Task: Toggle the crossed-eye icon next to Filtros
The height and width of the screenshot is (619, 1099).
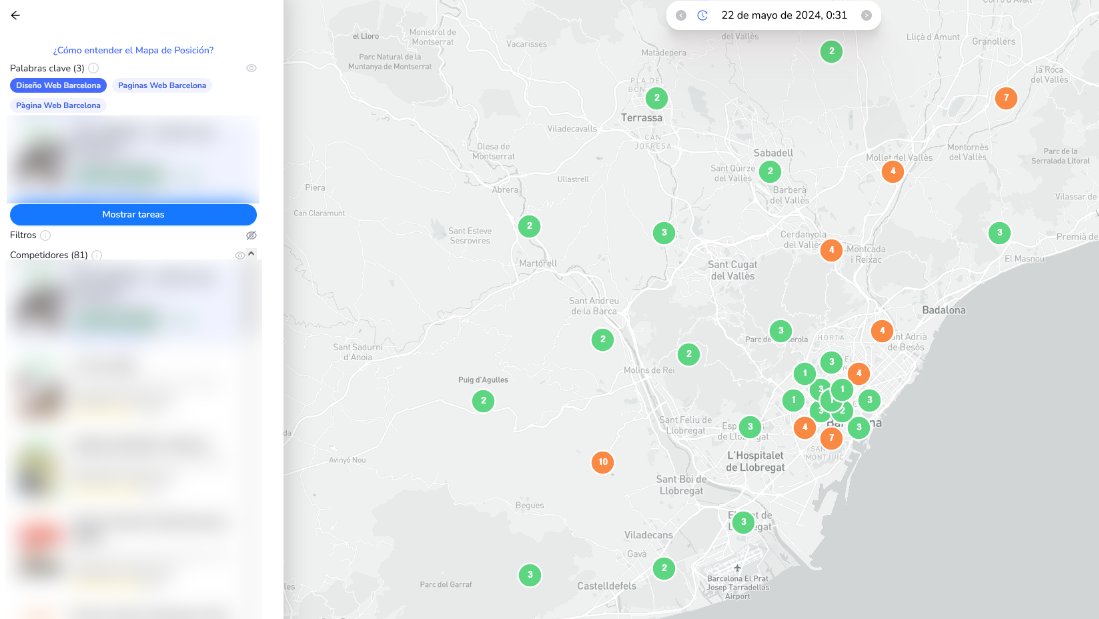Action: tap(251, 235)
